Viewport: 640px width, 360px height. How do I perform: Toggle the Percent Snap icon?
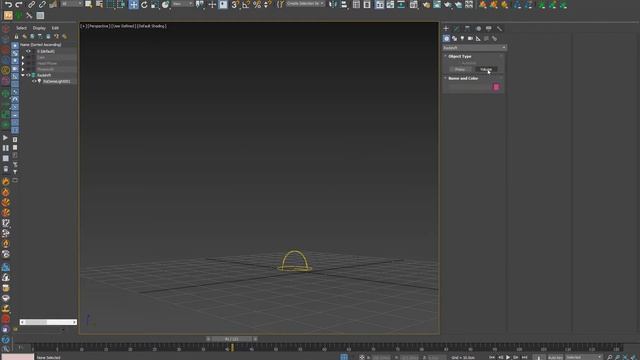tap(257, 5)
